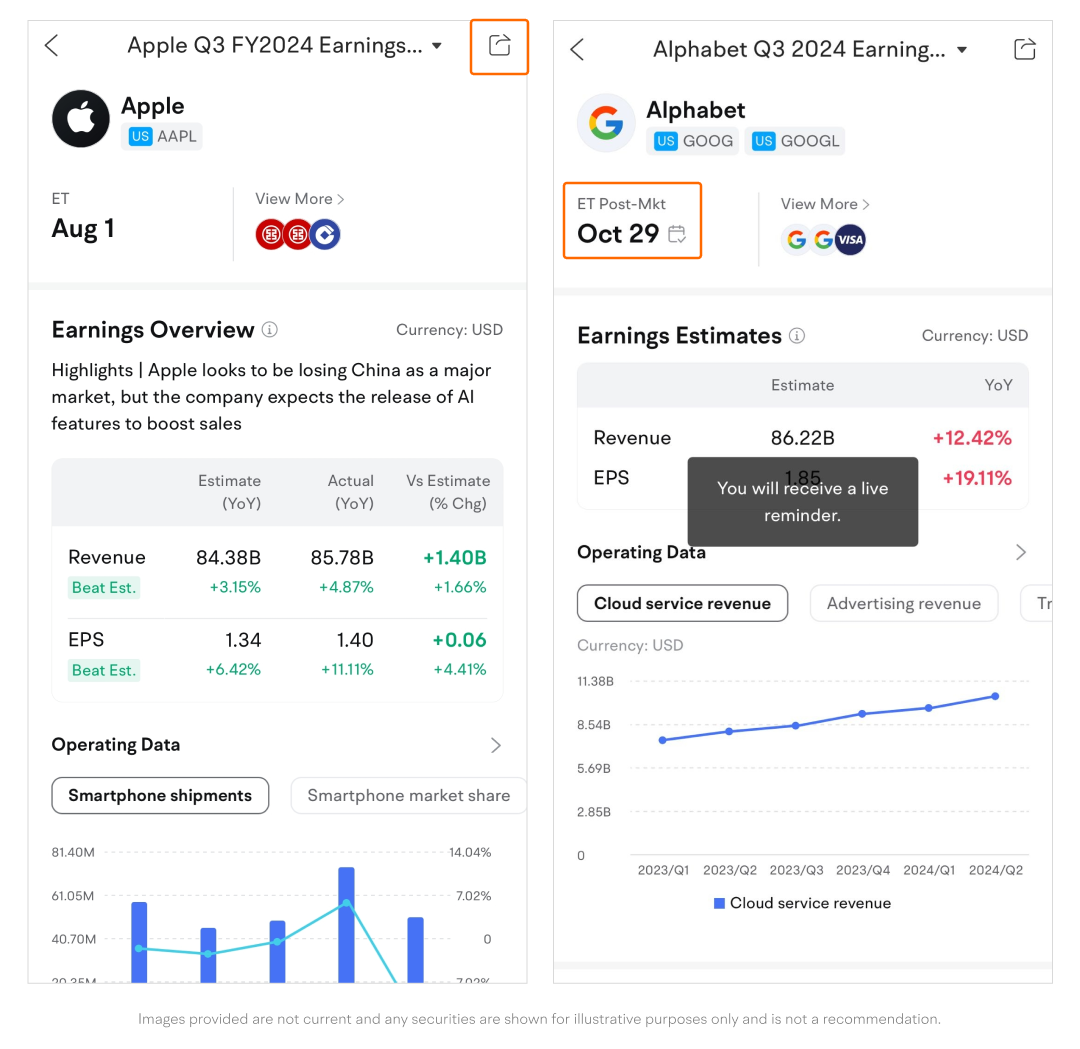The image size is (1080, 1049).
Task: Click the Cloud service revenue legend swatch
Action: (719, 903)
